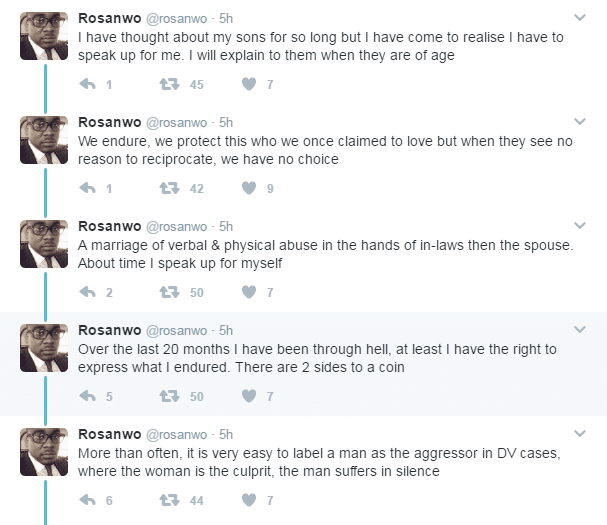Open options chevron on the 'my sons' tweet
This screenshot has width=607, height=525.
[579, 17]
